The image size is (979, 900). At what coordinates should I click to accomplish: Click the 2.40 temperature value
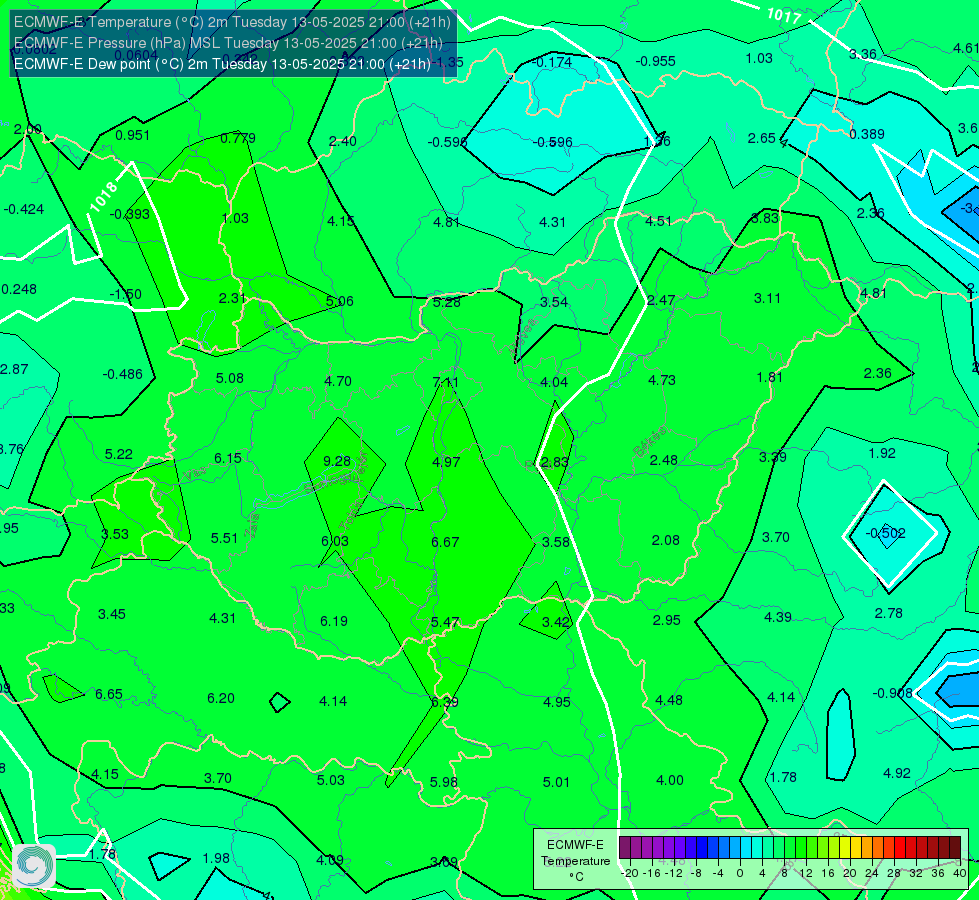(343, 141)
